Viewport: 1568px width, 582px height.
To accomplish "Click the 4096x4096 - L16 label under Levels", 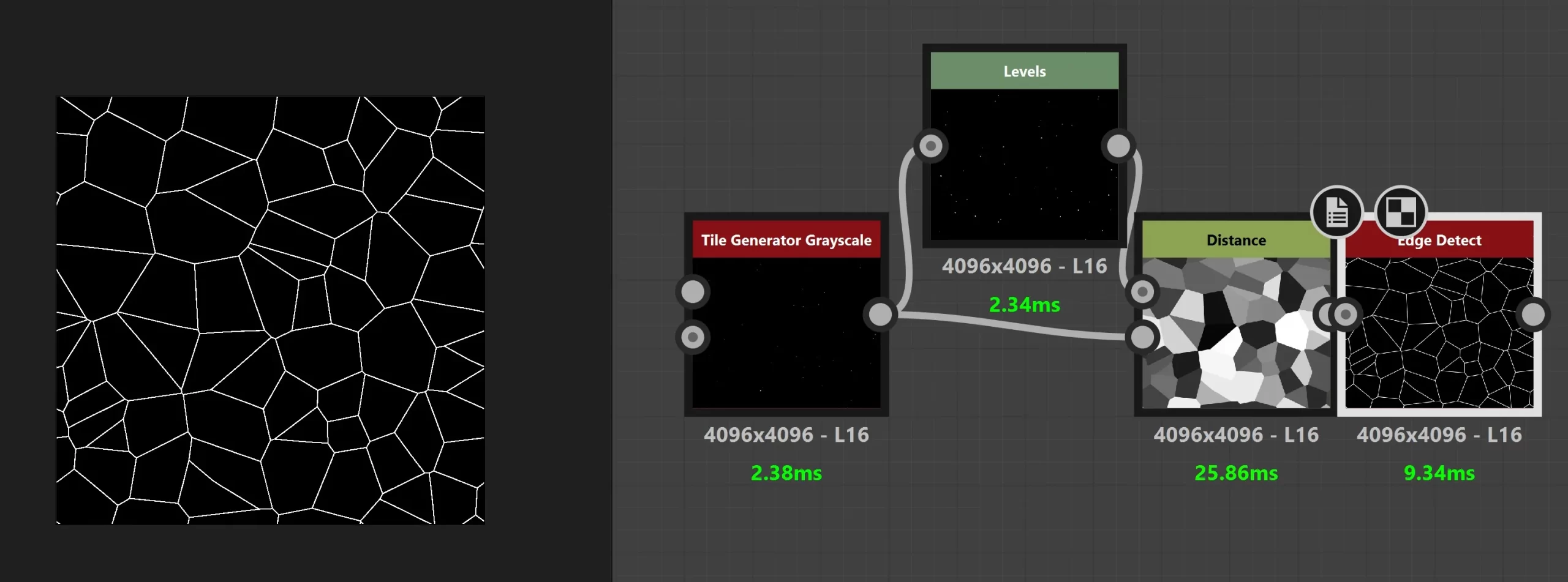I will tap(1024, 266).
